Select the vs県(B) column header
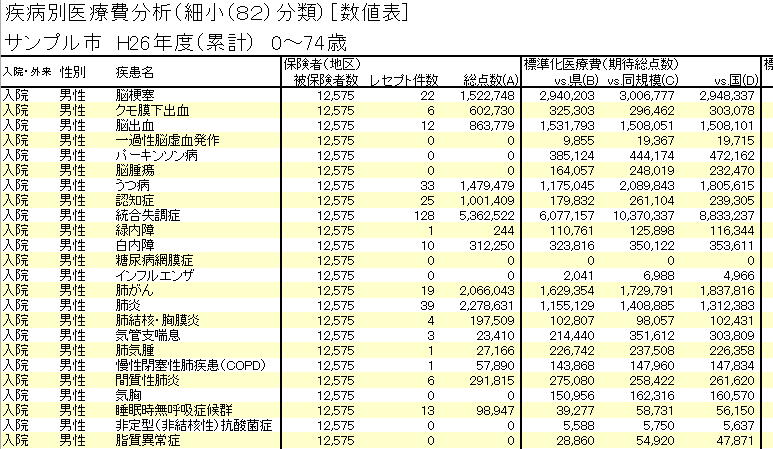This screenshot has width=773, height=449. pyautogui.click(x=576, y=80)
